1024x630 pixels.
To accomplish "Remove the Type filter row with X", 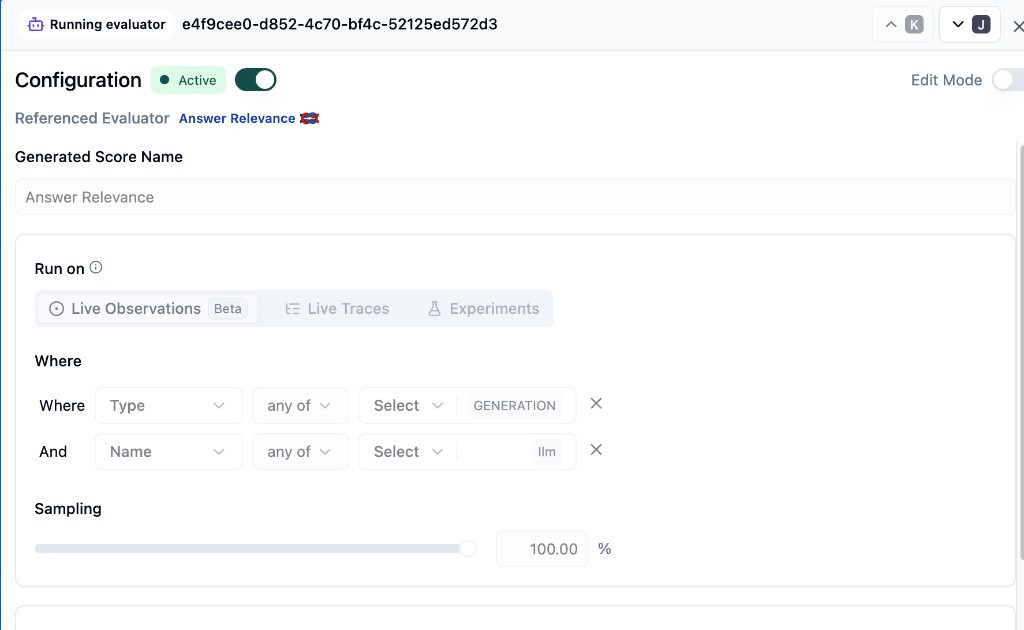I will coord(596,404).
